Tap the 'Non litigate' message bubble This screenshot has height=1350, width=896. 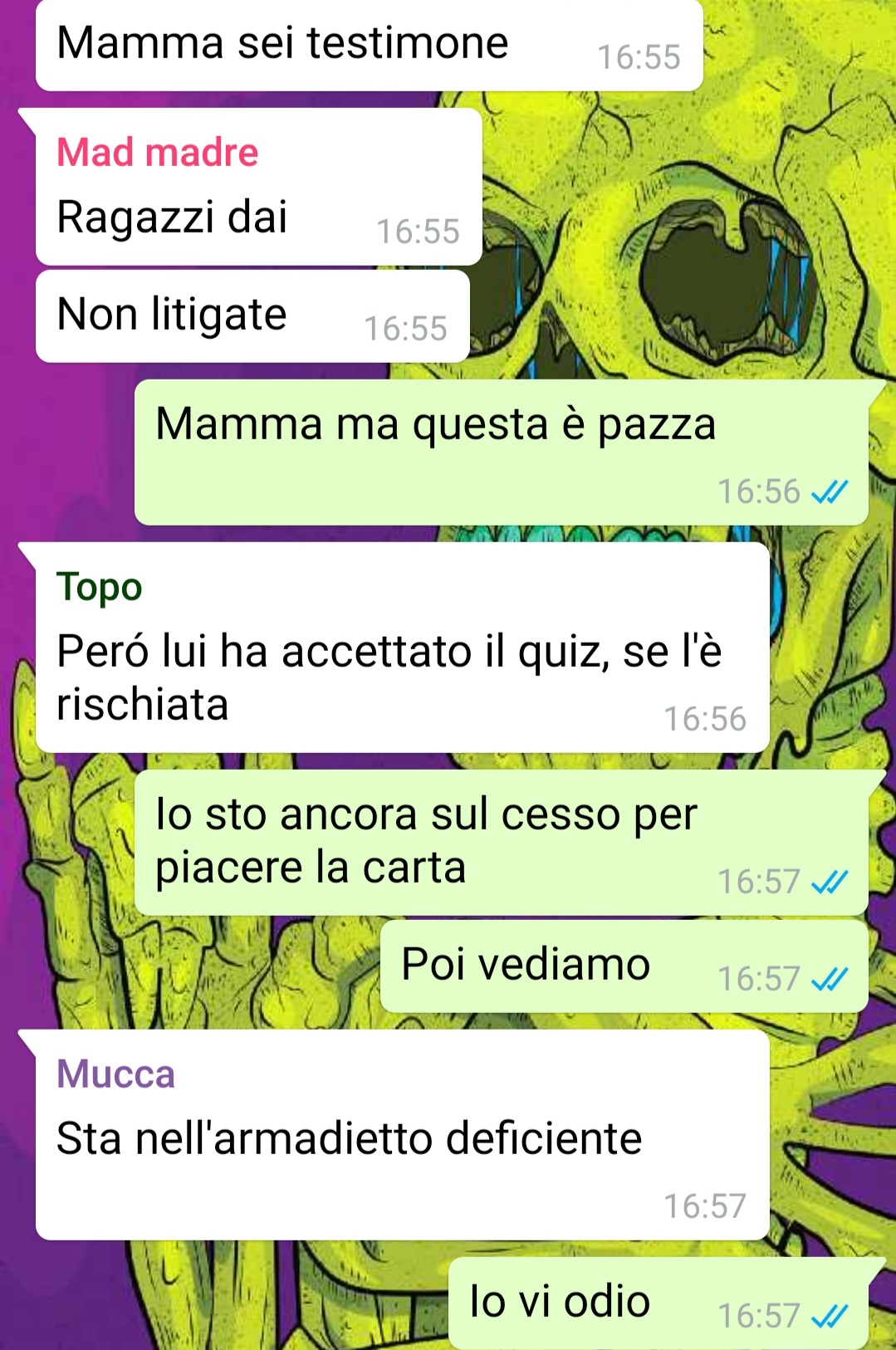coord(252,316)
